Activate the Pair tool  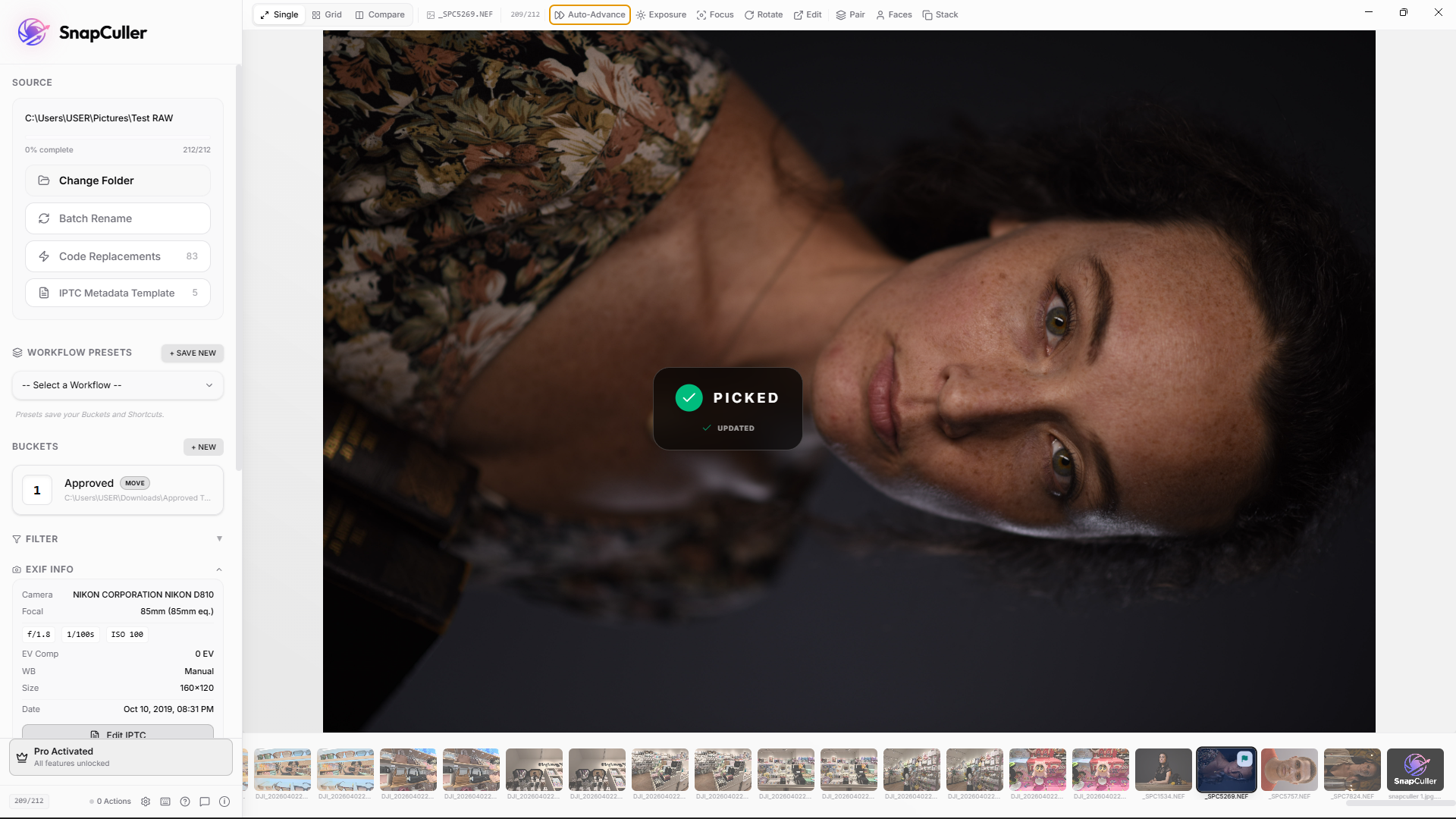click(x=850, y=14)
